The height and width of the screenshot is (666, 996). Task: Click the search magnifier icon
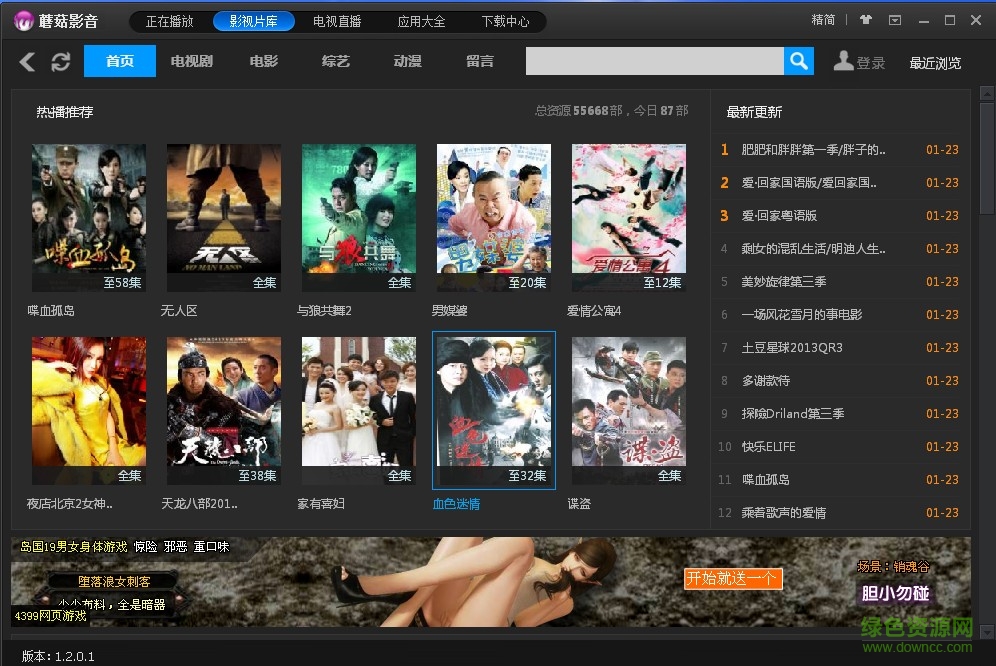click(x=798, y=61)
